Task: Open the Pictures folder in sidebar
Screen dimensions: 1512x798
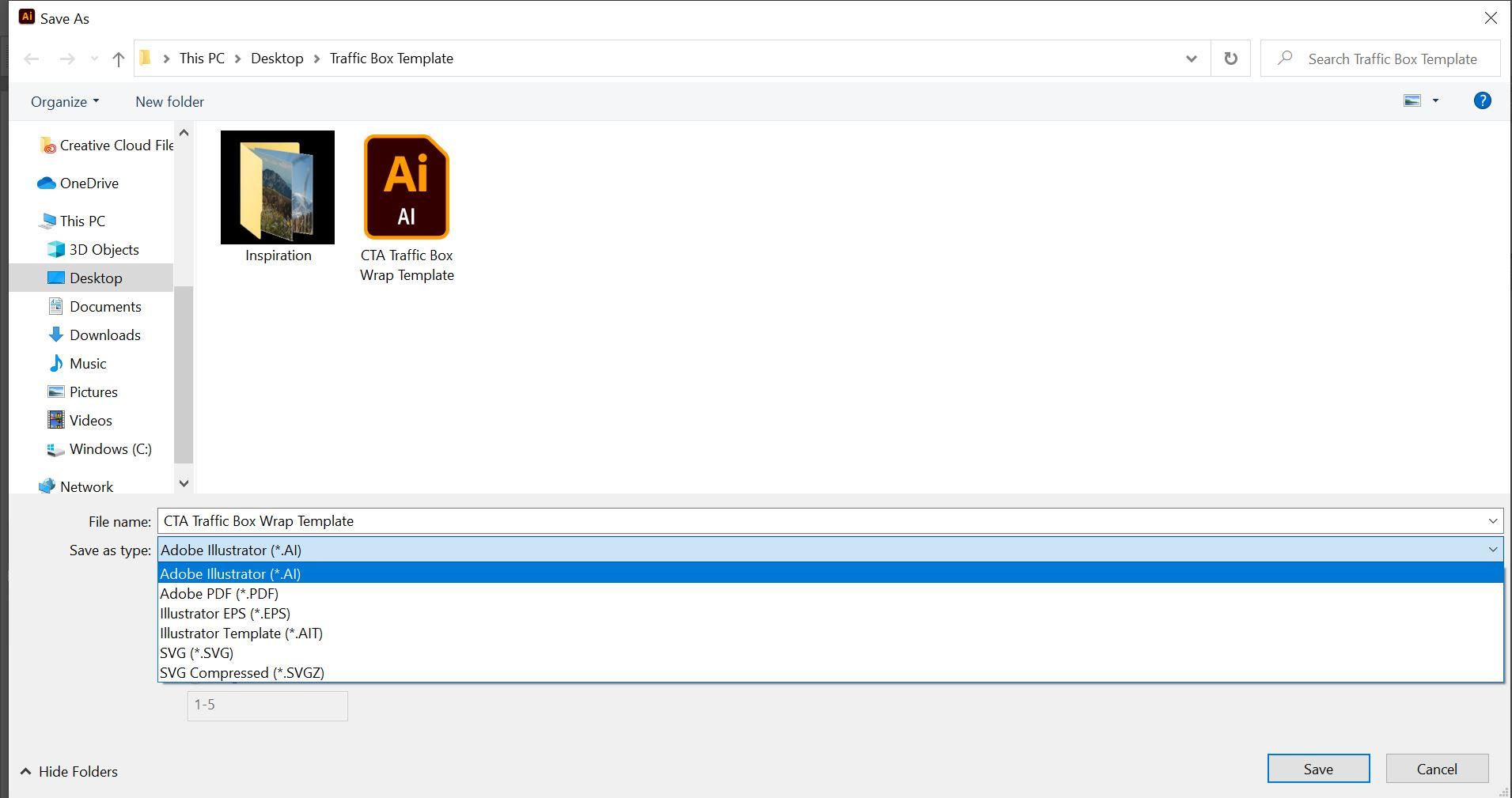Action: 93,391
